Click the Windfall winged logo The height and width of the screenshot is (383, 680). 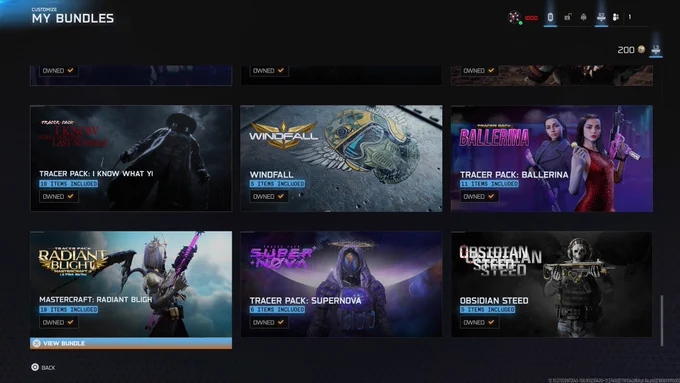pos(283,134)
